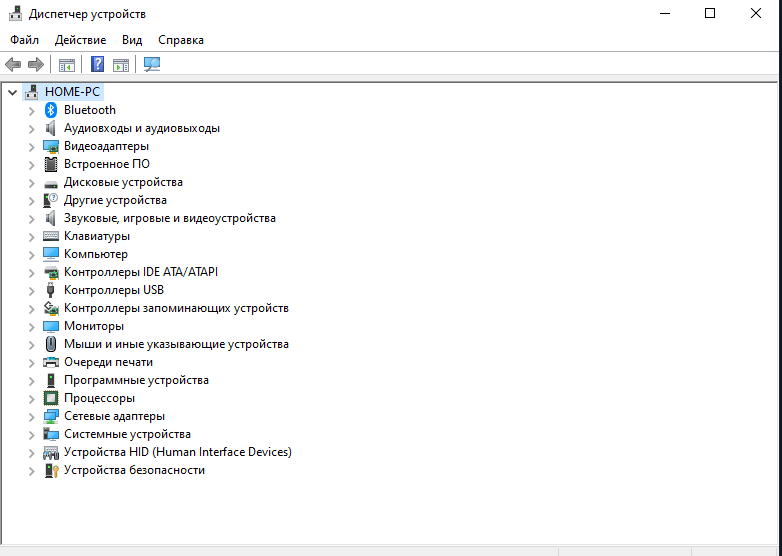782x556 pixels.
Task: Expand the Системные устройства chevron
Action: coord(31,434)
